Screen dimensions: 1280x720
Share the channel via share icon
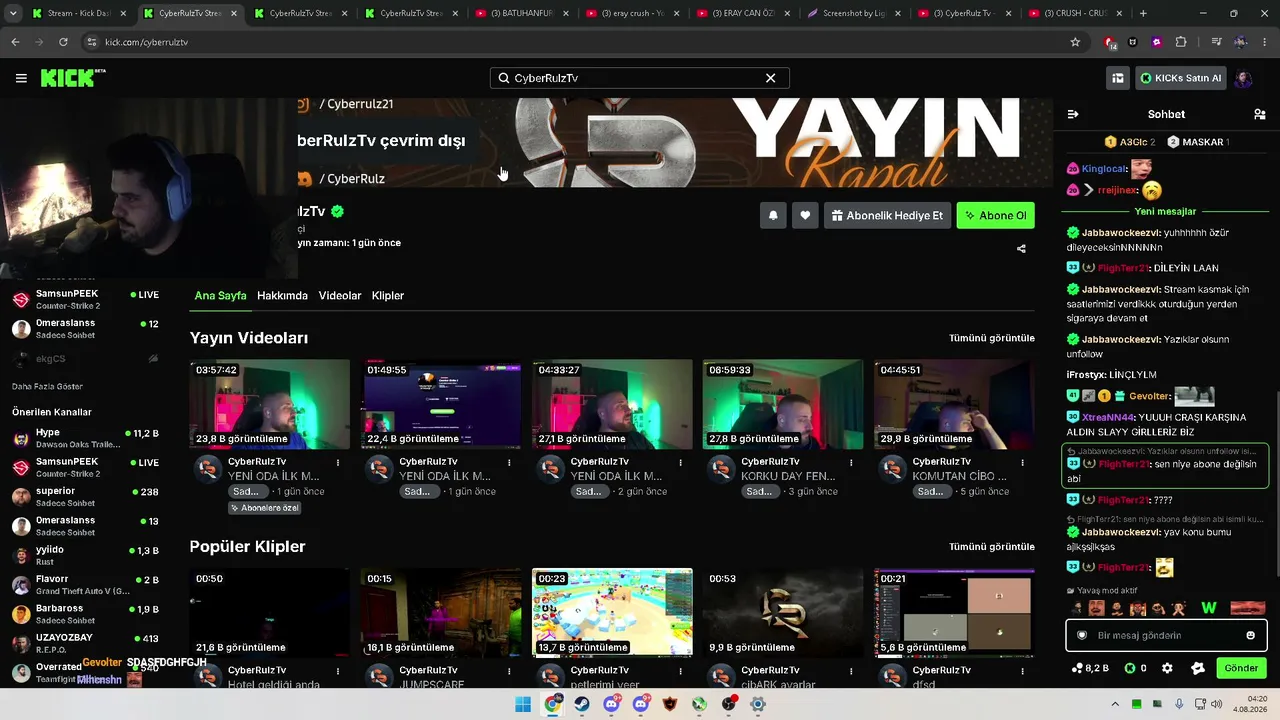(1021, 249)
